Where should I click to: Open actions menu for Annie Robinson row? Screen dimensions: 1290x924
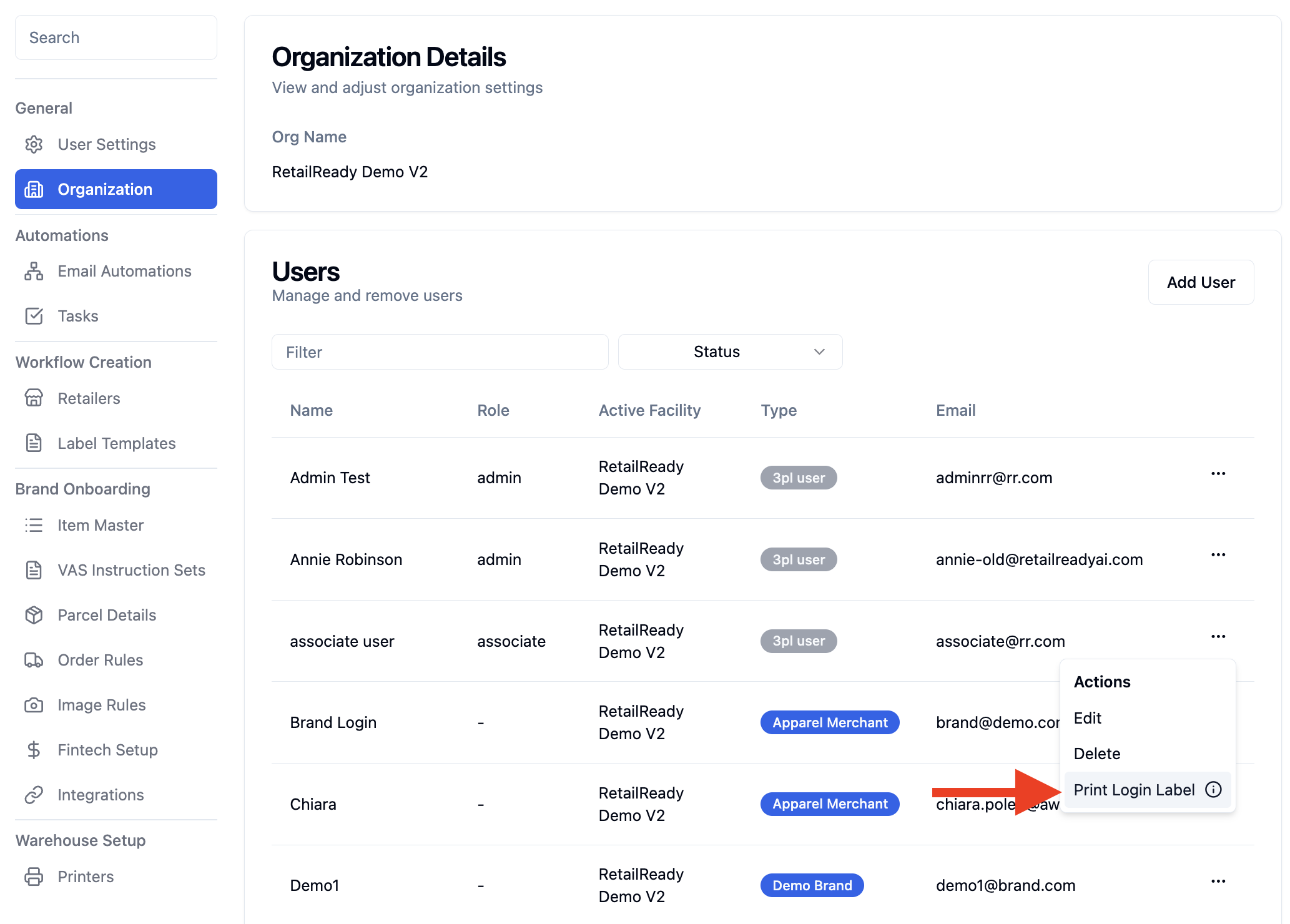pyautogui.click(x=1218, y=554)
